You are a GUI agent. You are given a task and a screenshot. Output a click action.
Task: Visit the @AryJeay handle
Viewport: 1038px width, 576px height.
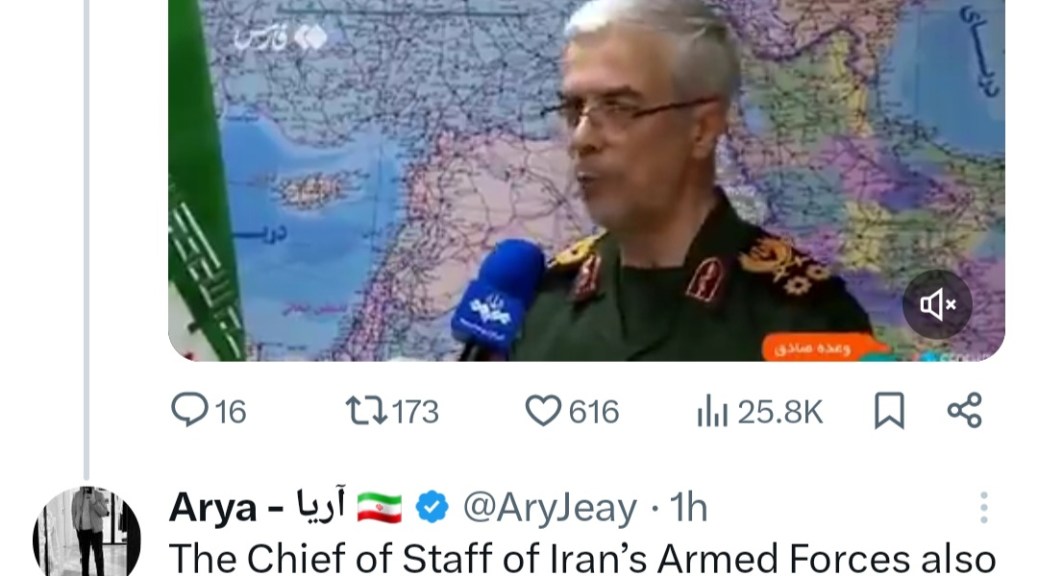(x=550, y=508)
